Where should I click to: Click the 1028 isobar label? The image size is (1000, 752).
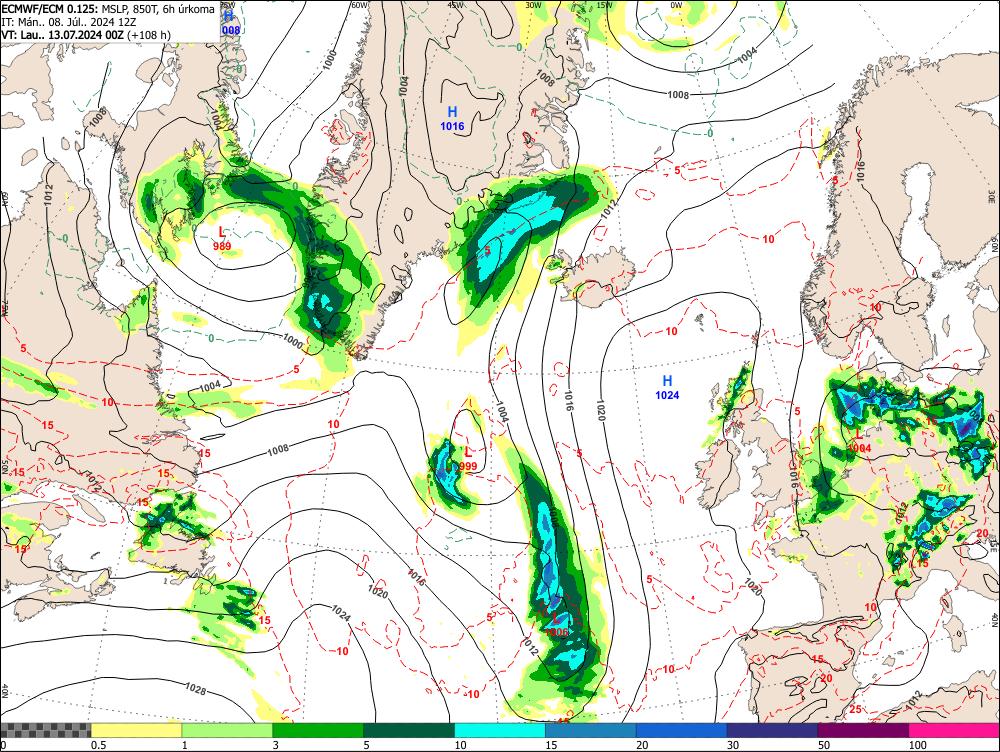pyautogui.click(x=195, y=688)
